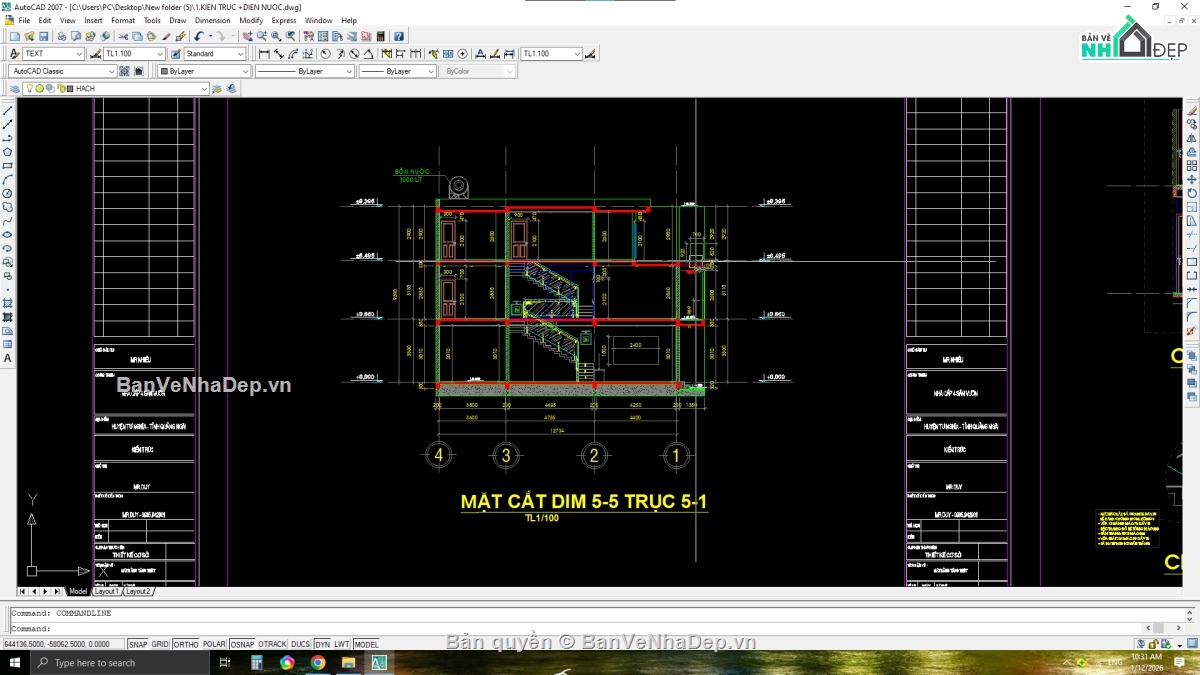Open the Modify menu

coord(251,20)
